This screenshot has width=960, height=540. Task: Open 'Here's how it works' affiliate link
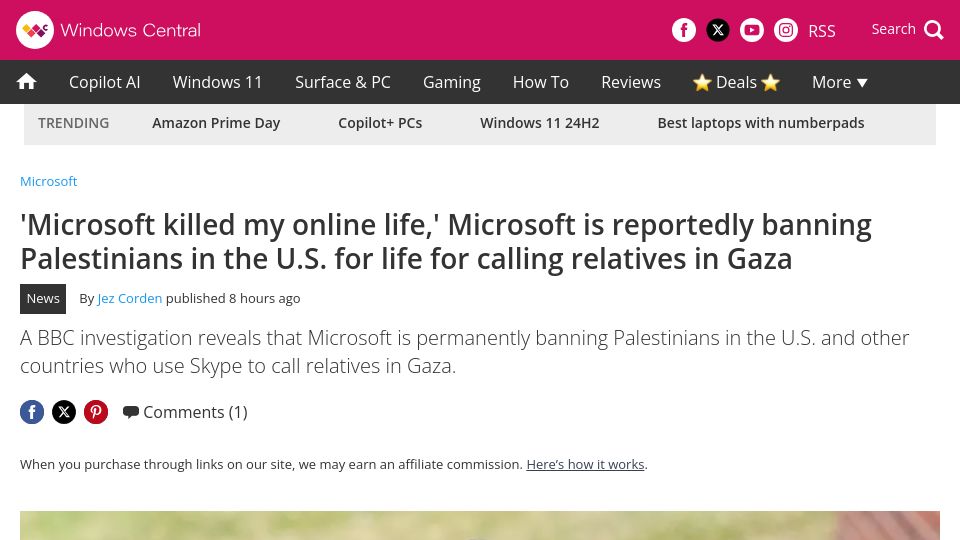[585, 465]
